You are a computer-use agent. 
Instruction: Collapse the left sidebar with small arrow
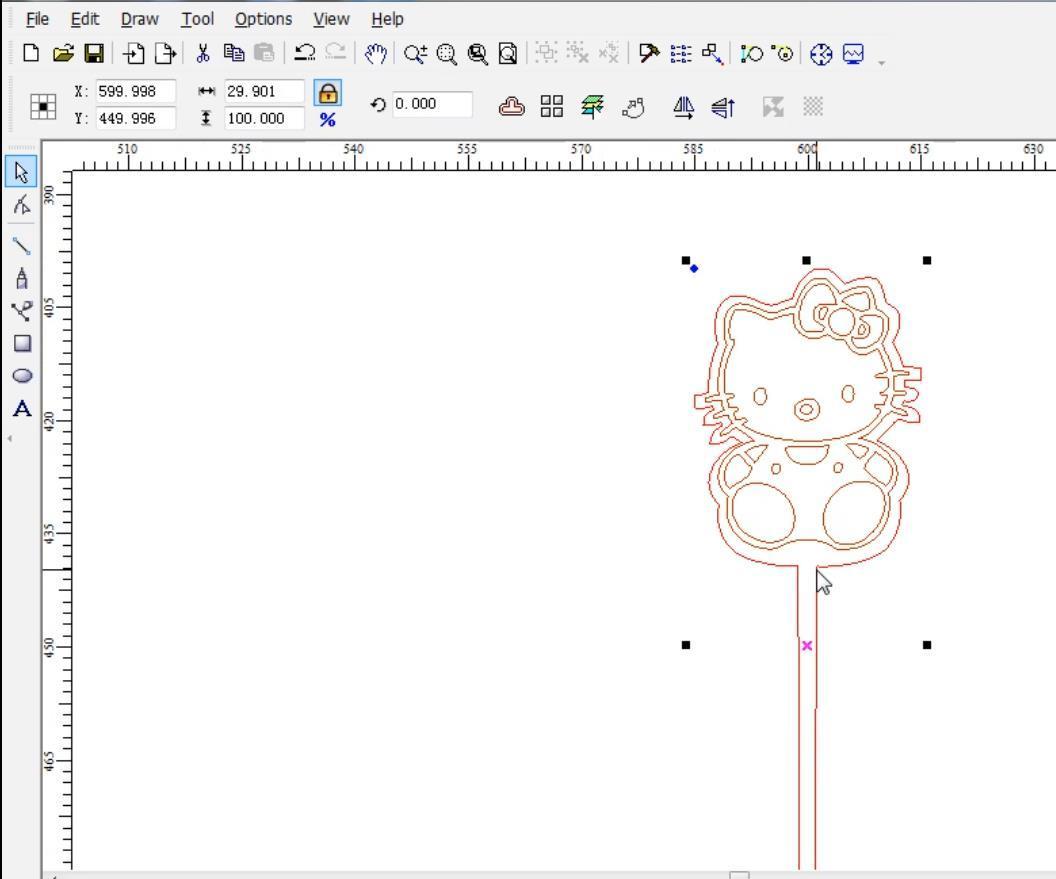pos(9,437)
